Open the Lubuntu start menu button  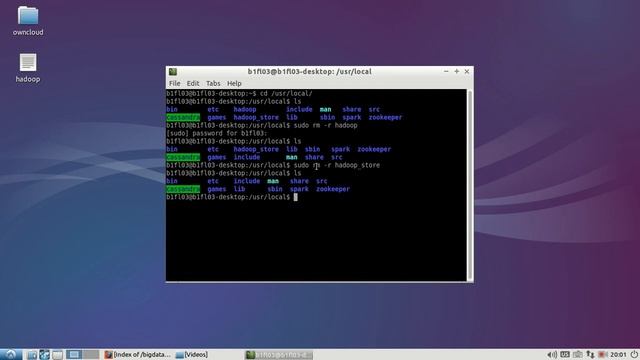point(10,354)
